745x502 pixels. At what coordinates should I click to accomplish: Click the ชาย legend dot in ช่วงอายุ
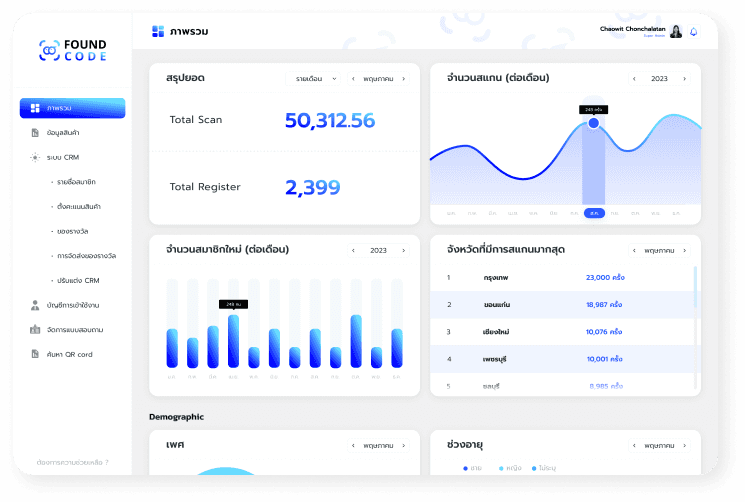coord(465,468)
